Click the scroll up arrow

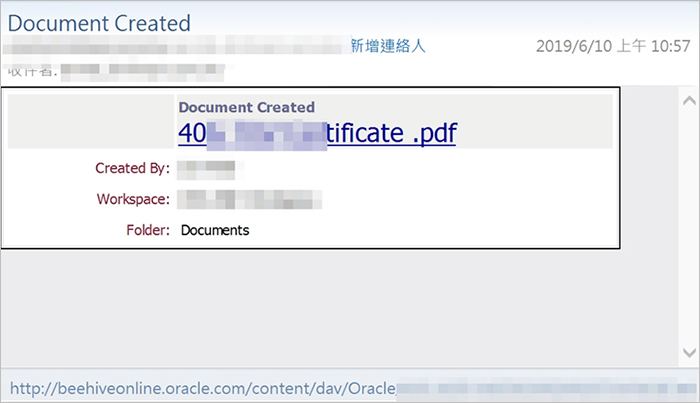[x=688, y=100]
